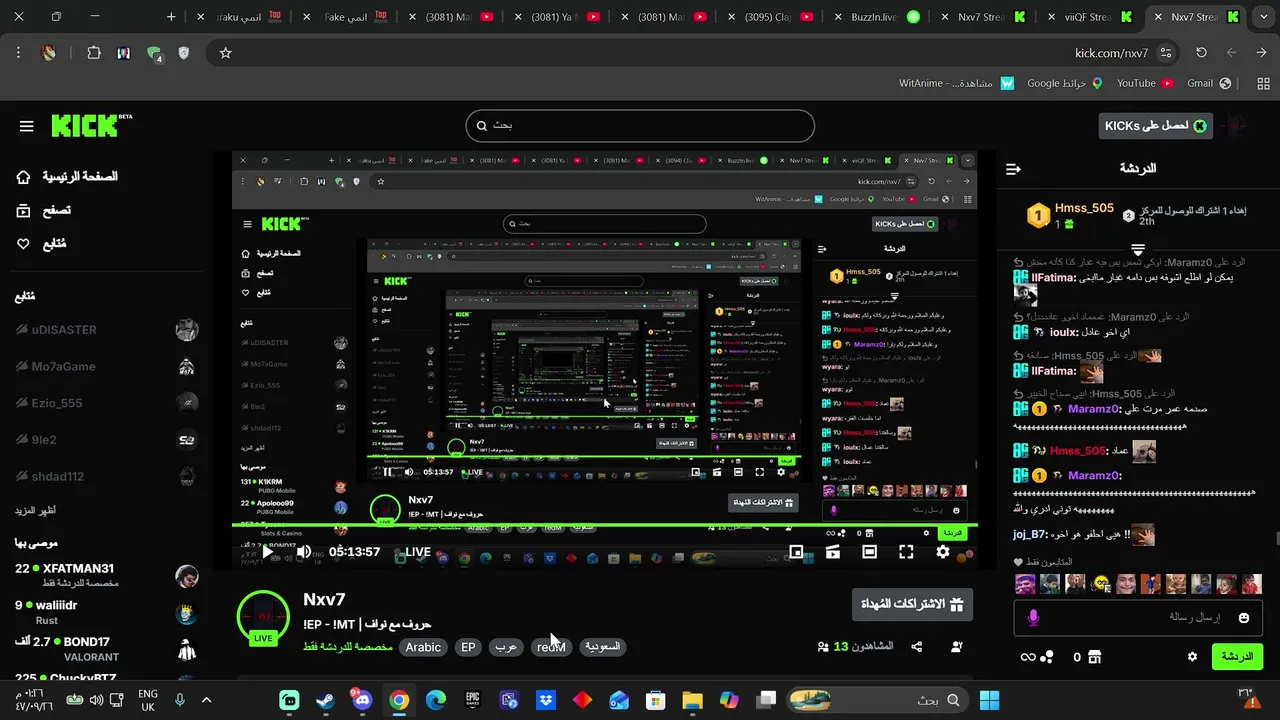
Task: Open the browser extensions puzzle icon
Action: click(94, 53)
